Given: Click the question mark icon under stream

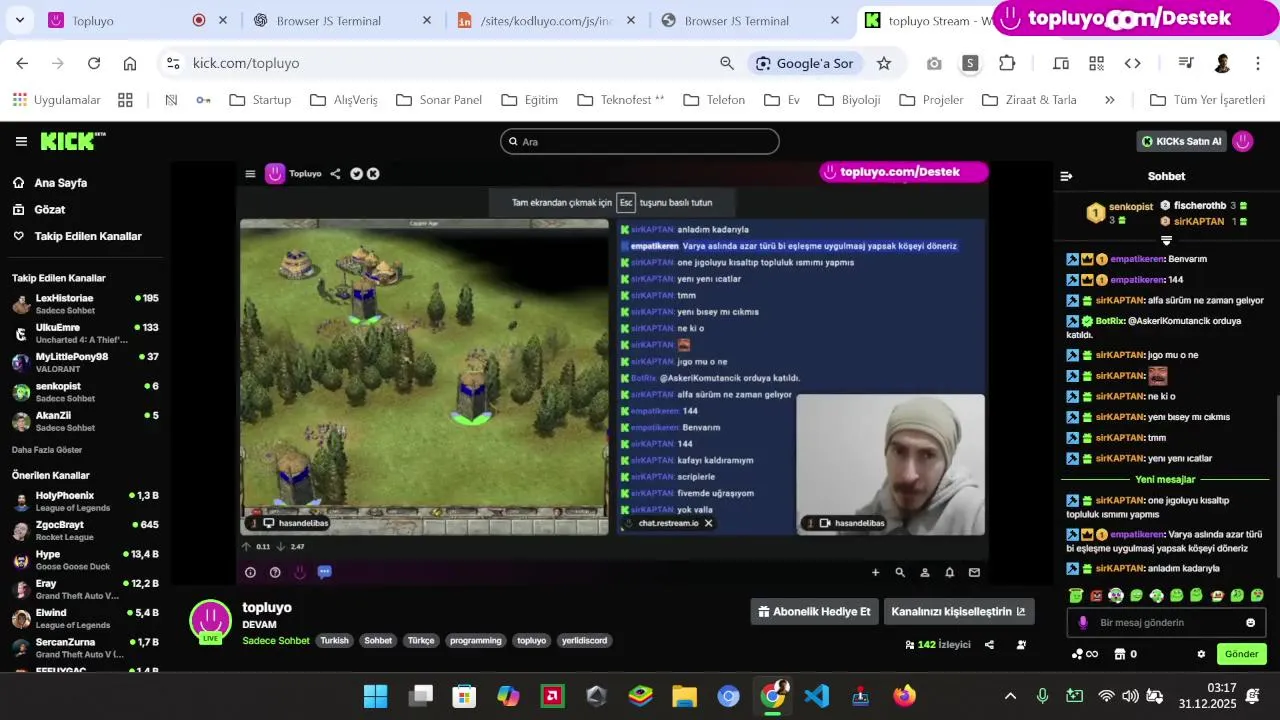Looking at the screenshot, I should coord(275,572).
